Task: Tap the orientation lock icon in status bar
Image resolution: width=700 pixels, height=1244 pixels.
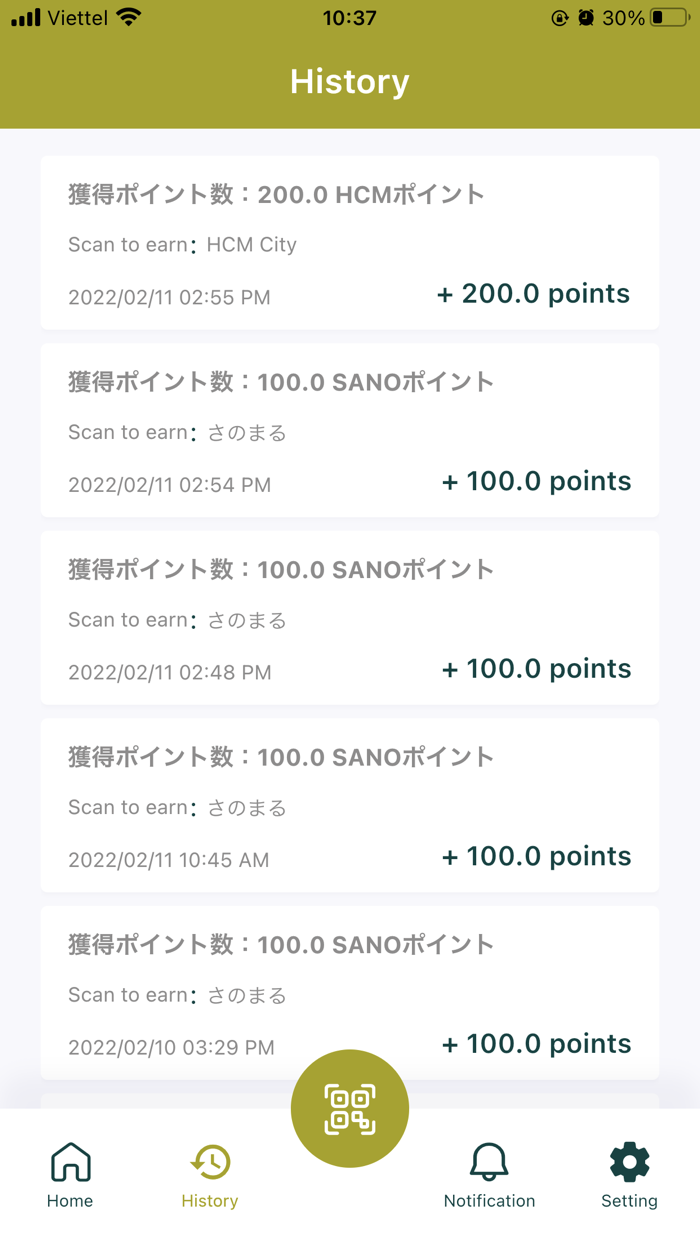Action: pyautogui.click(x=562, y=16)
